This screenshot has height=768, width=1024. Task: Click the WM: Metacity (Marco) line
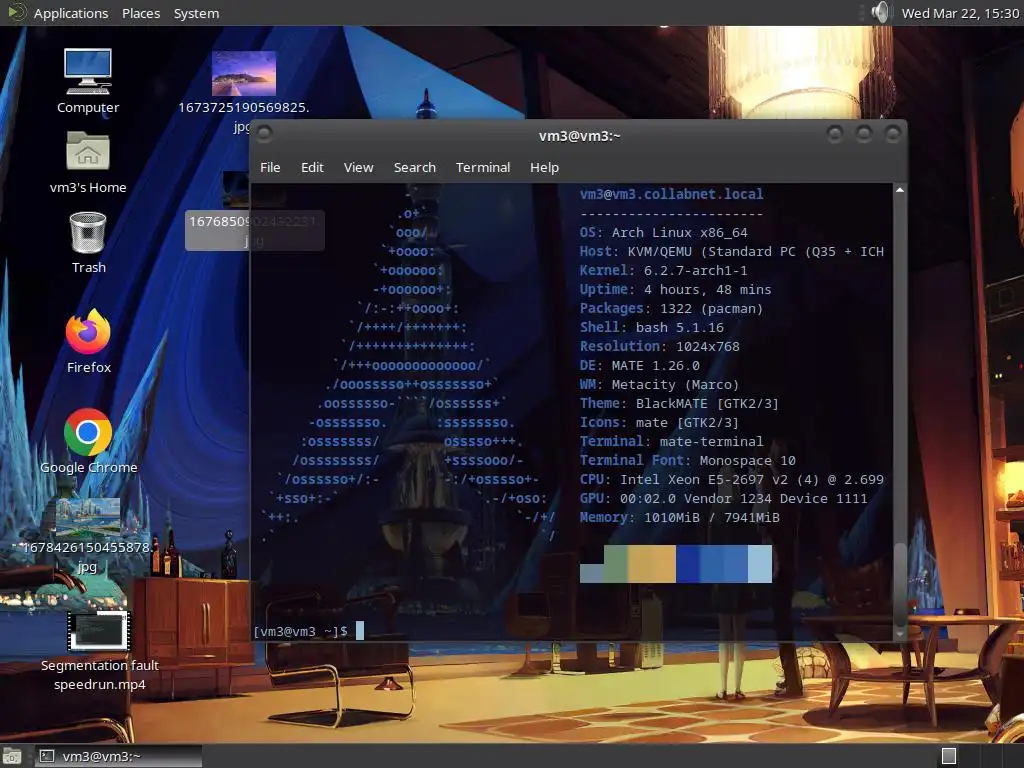pyautogui.click(x=660, y=385)
